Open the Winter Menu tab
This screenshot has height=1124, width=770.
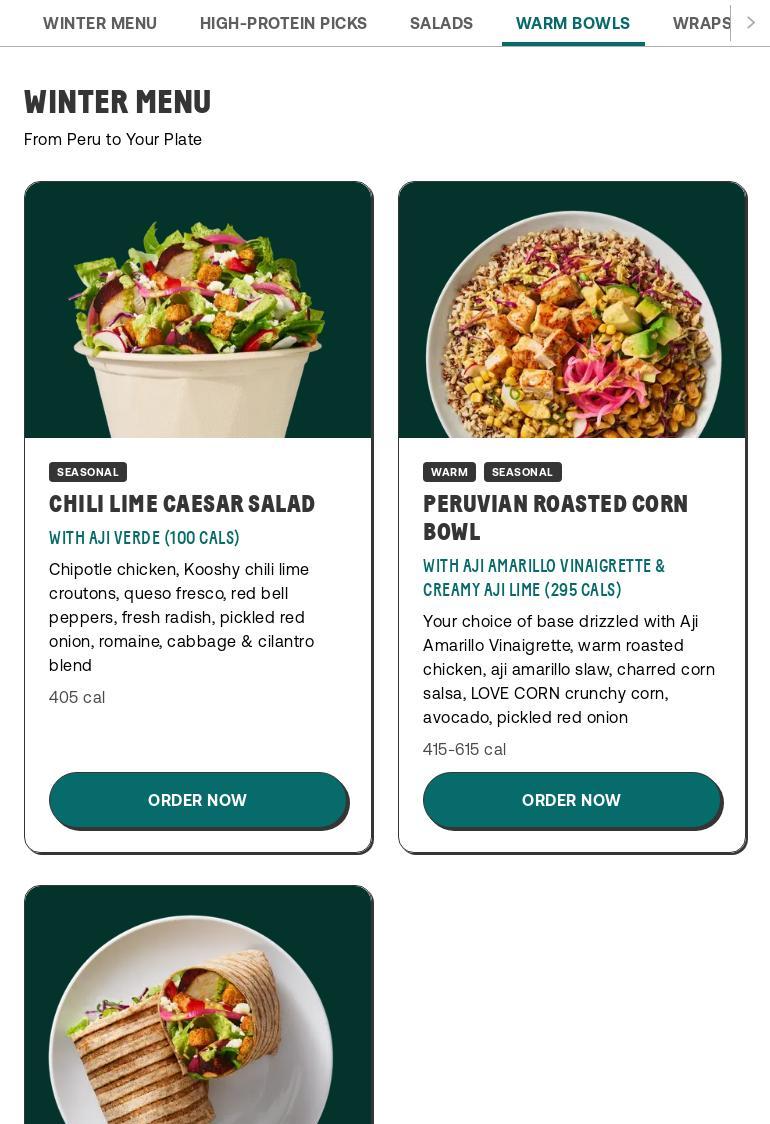[x=100, y=23]
